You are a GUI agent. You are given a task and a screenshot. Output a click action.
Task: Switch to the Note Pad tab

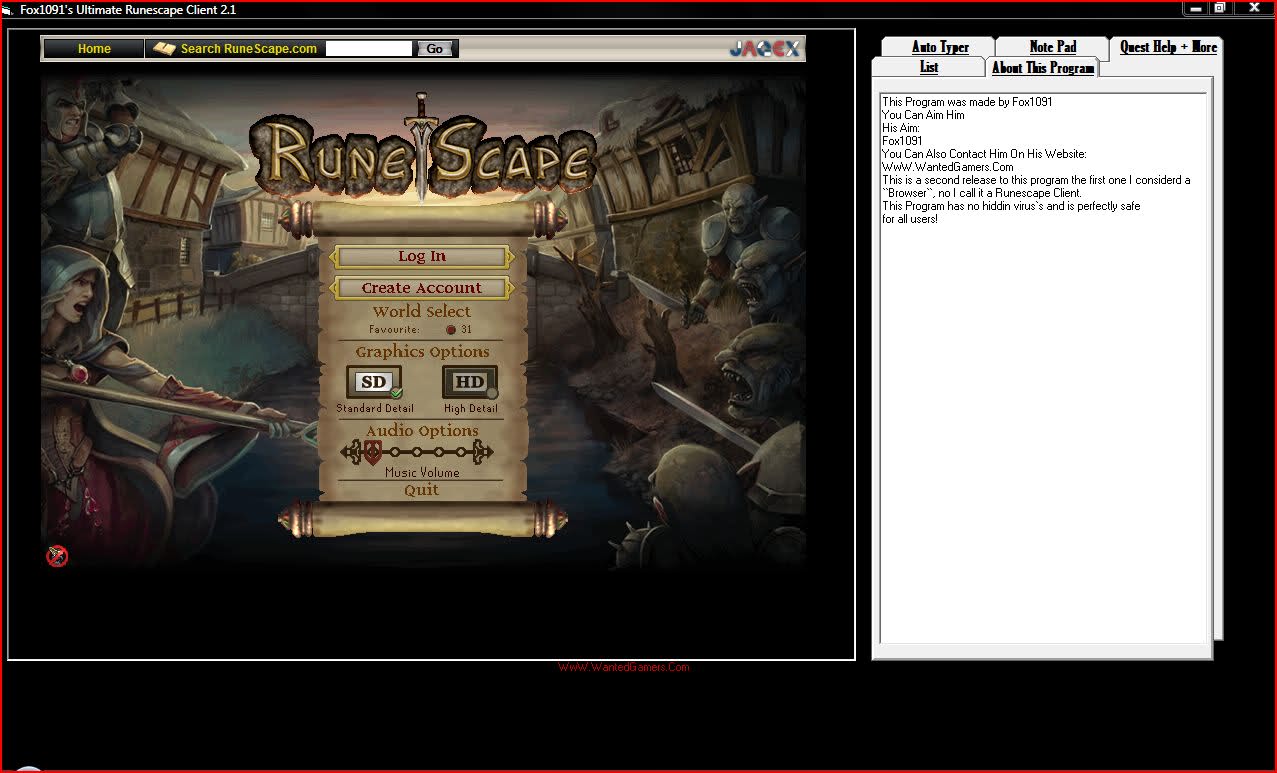point(1053,47)
